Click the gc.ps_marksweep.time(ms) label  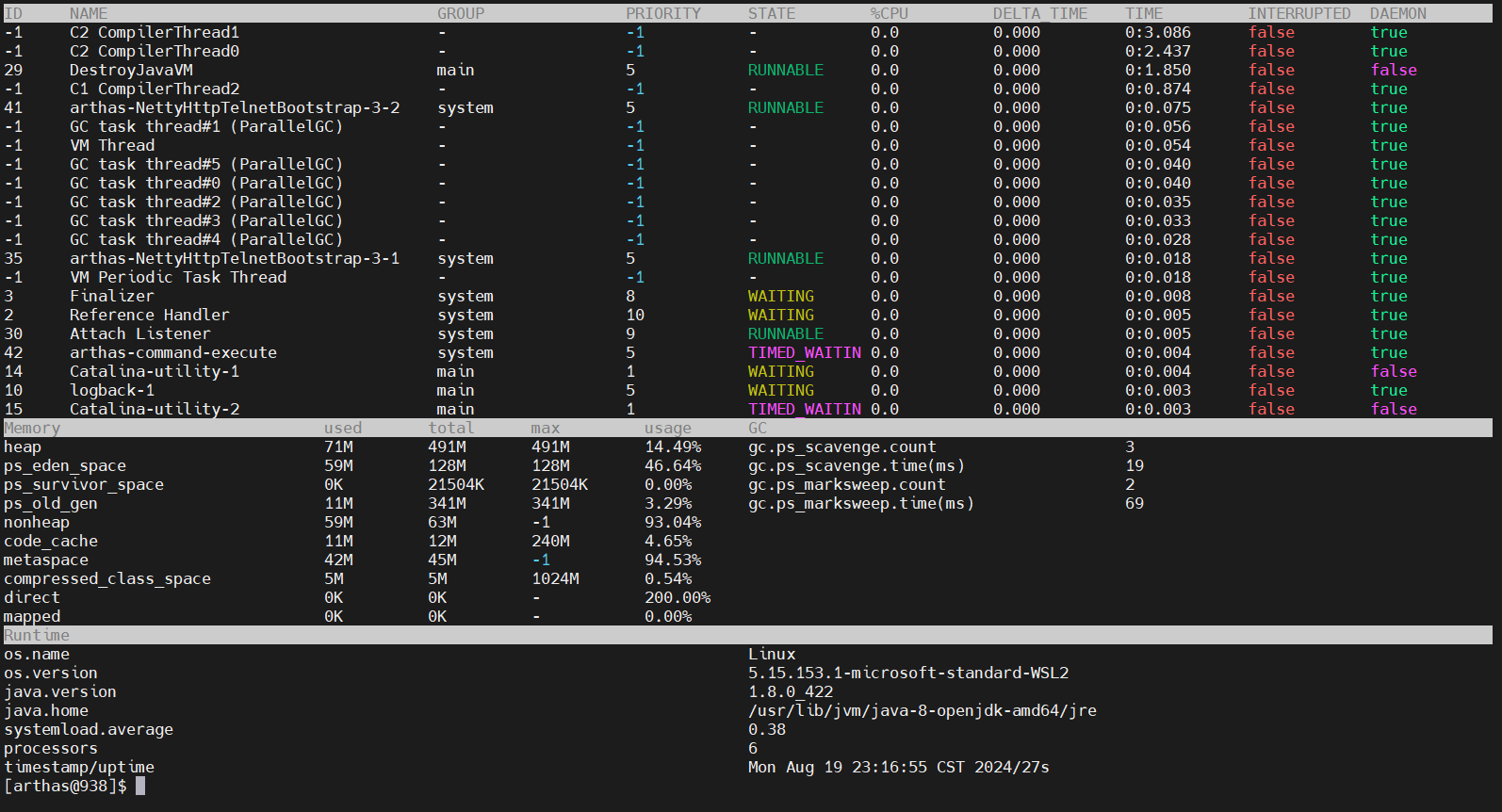click(860, 504)
